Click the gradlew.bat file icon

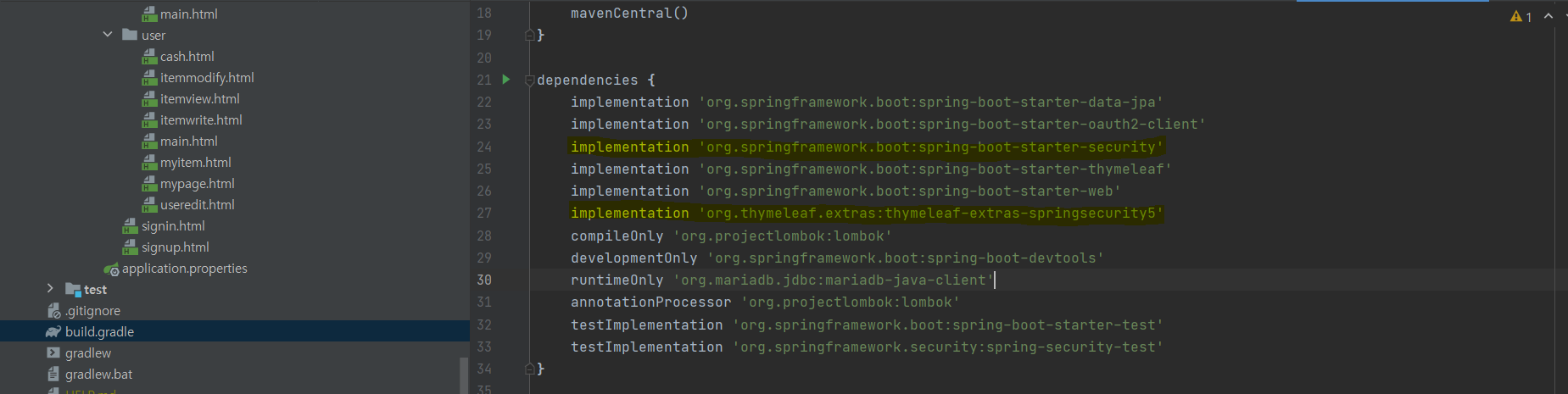point(53,374)
